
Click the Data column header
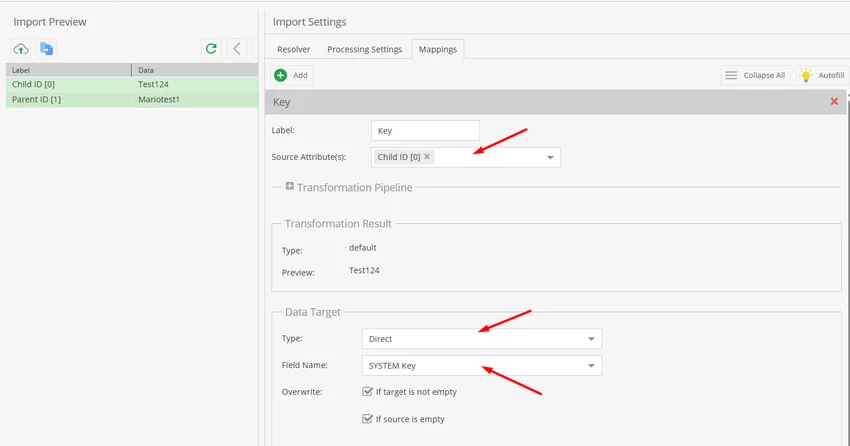point(195,70)
